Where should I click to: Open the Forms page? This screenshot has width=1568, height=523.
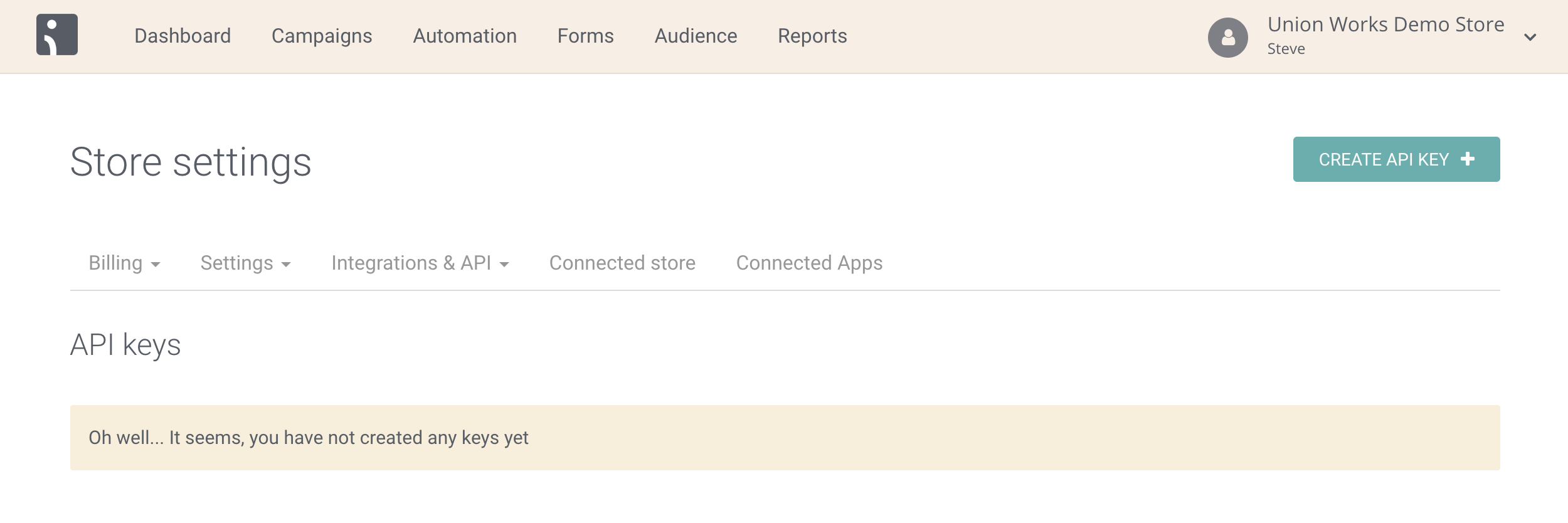pyautogui.click(x=585, y=36)
